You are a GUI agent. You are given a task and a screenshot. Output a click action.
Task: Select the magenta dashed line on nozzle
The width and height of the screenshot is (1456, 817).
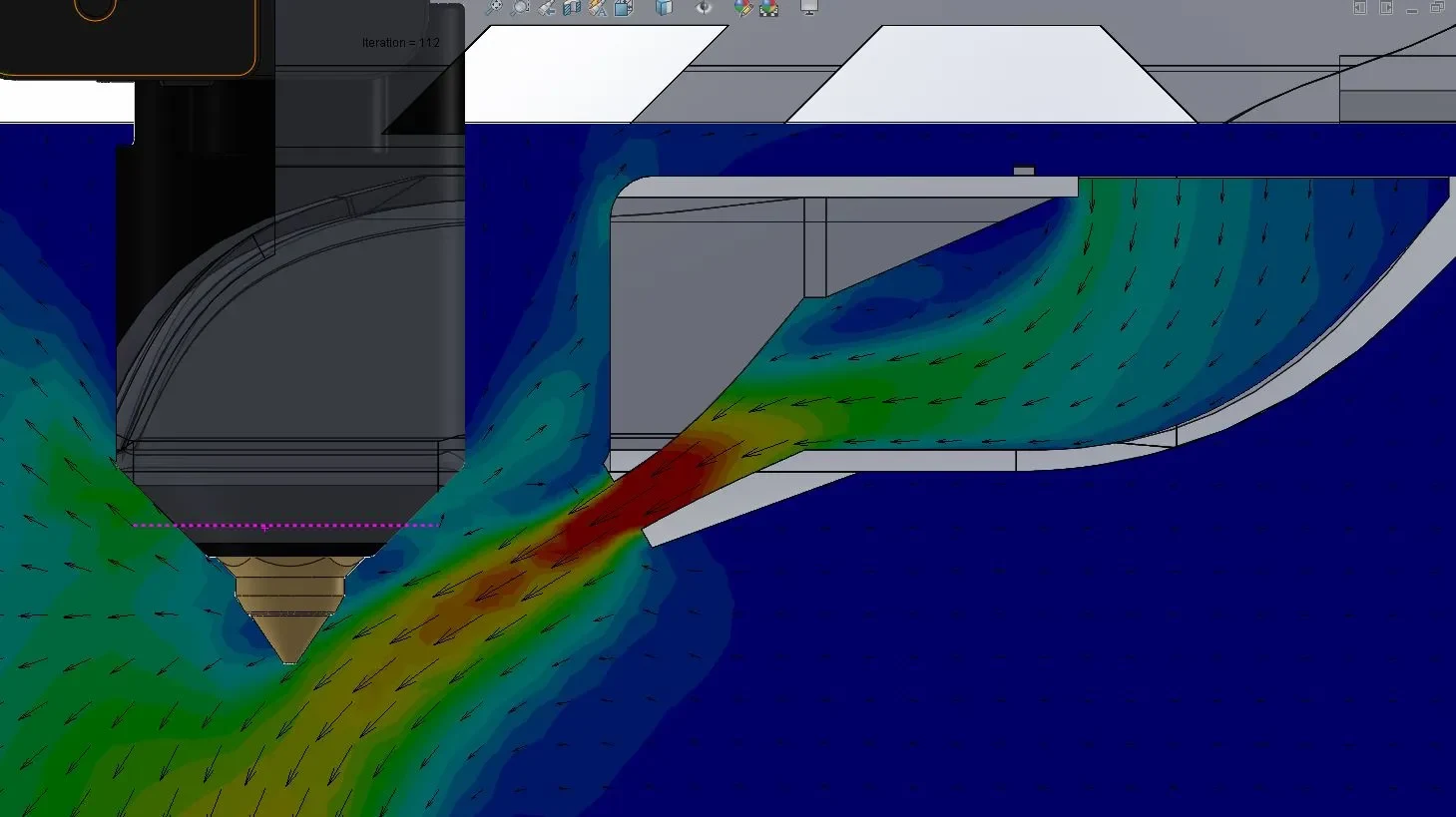click(x=286, y=525)
